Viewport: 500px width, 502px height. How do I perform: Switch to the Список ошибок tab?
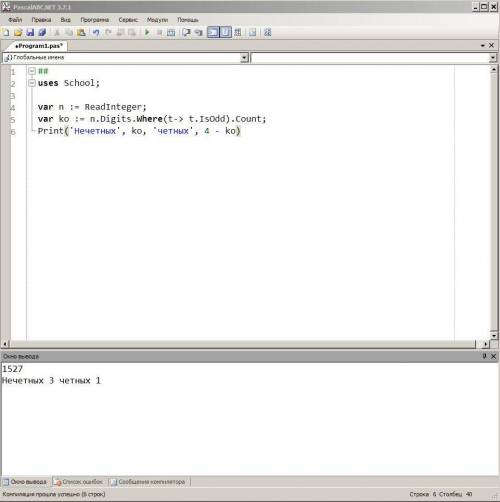tap(79, 482)
